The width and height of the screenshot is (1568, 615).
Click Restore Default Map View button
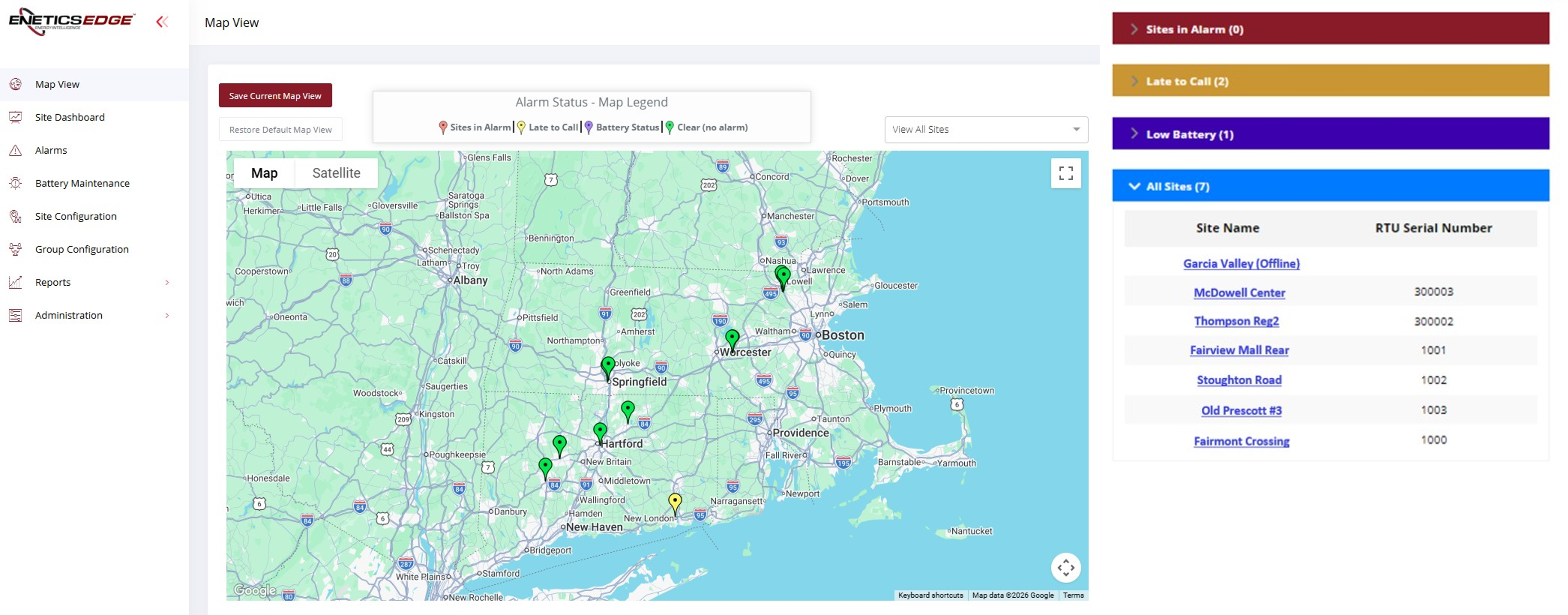pos(280,130)
